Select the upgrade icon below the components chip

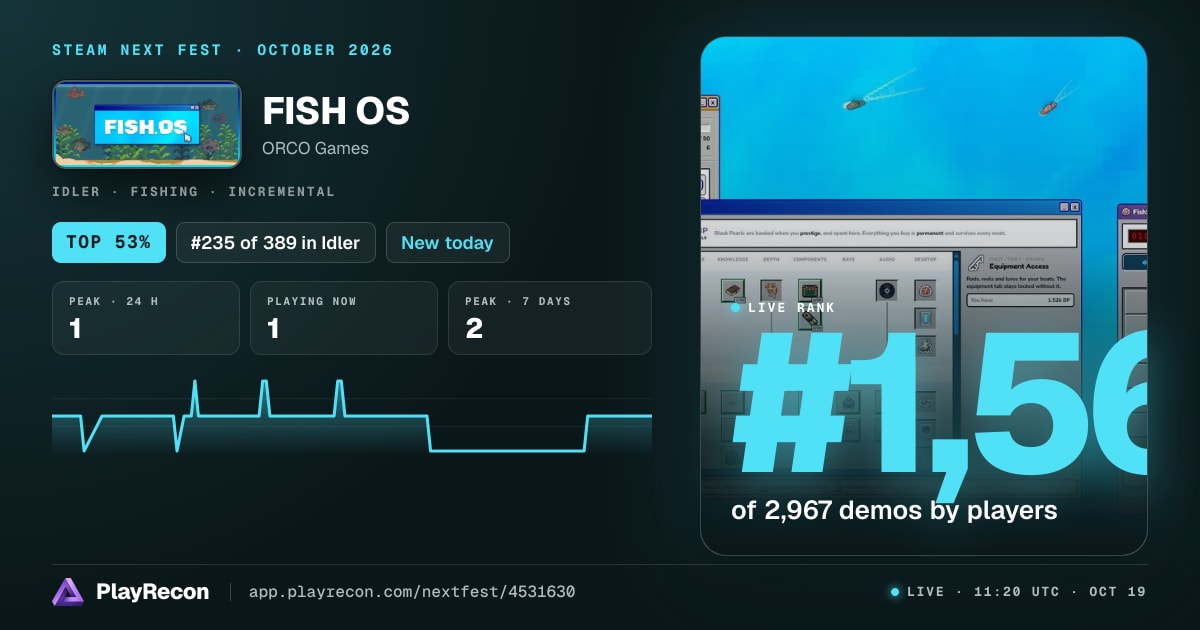[810, 320]
